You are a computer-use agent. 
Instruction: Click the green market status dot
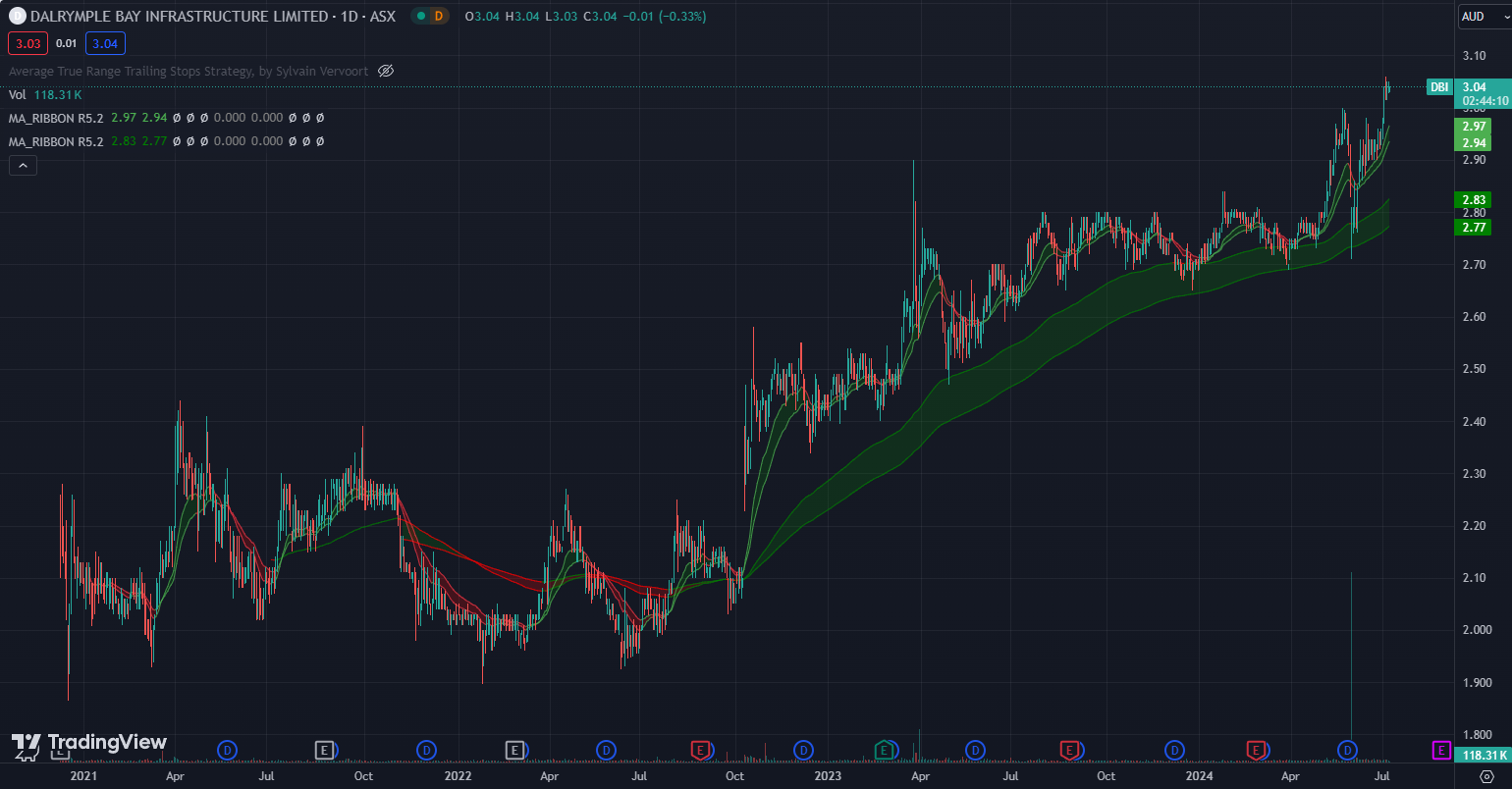pyautogui.click(x=420, y=16)
